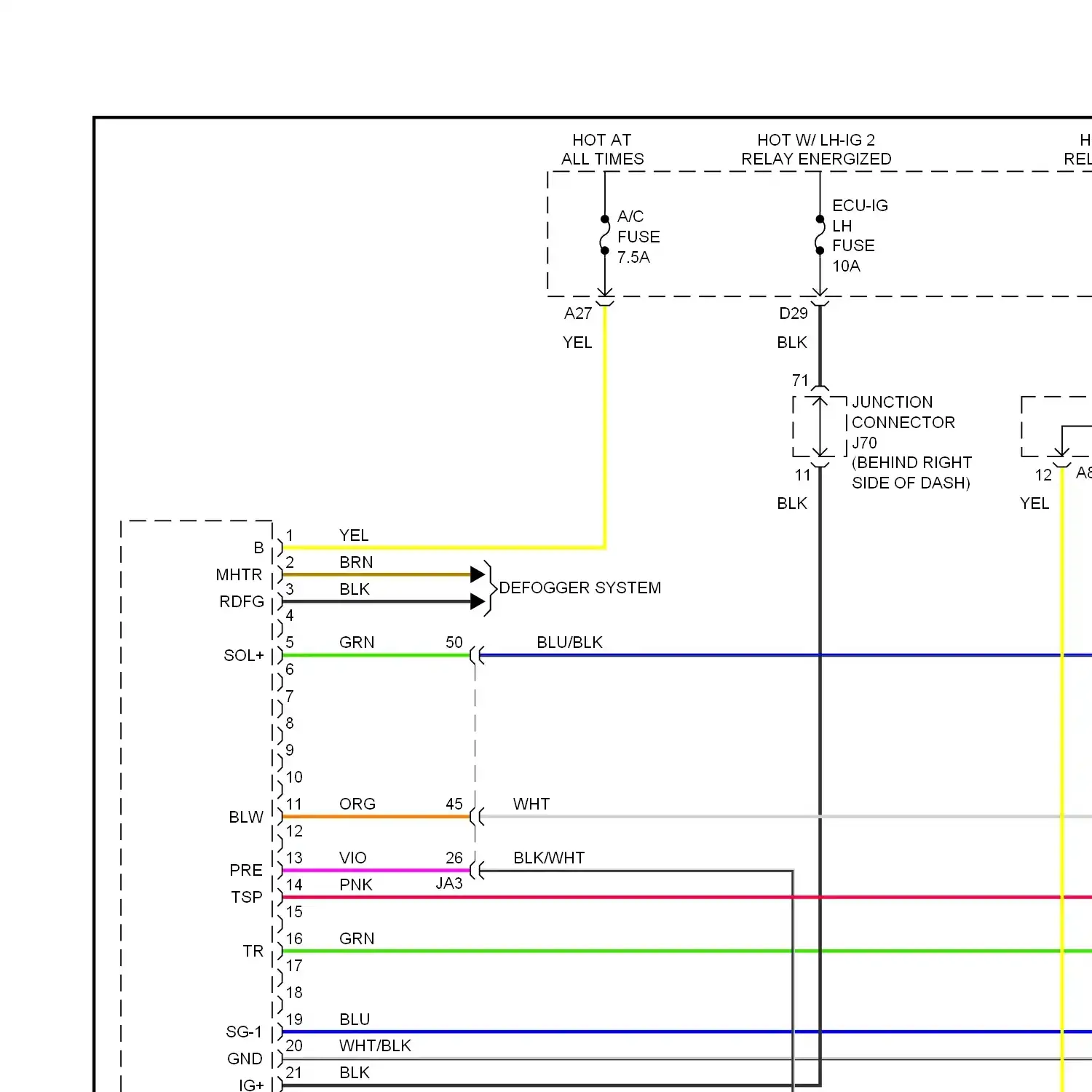Click the A27 connector label
1092x1092 pixels.
(x=578, y=314)
